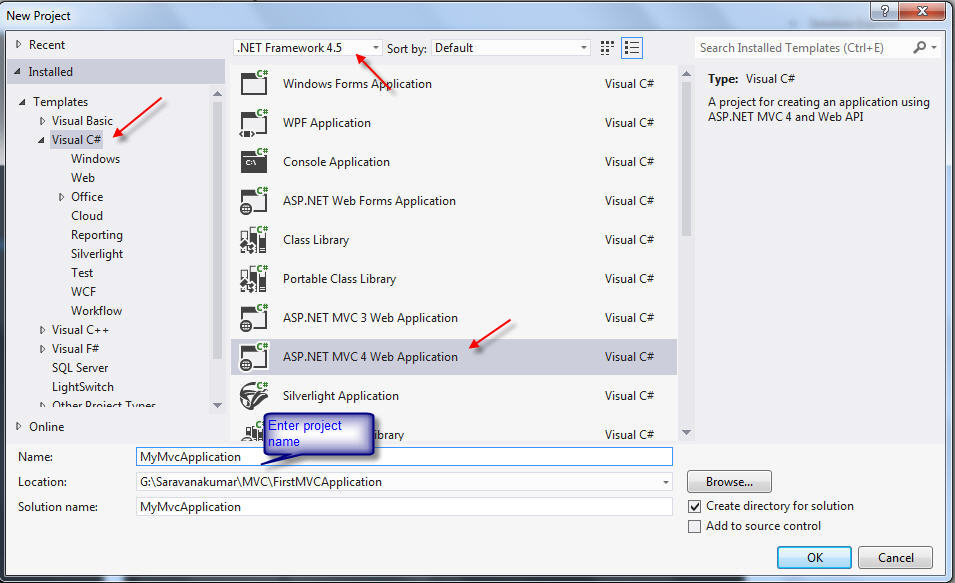Select the SQL Server tree item
This screenshot has width=955, height=583.
[80, 367]
